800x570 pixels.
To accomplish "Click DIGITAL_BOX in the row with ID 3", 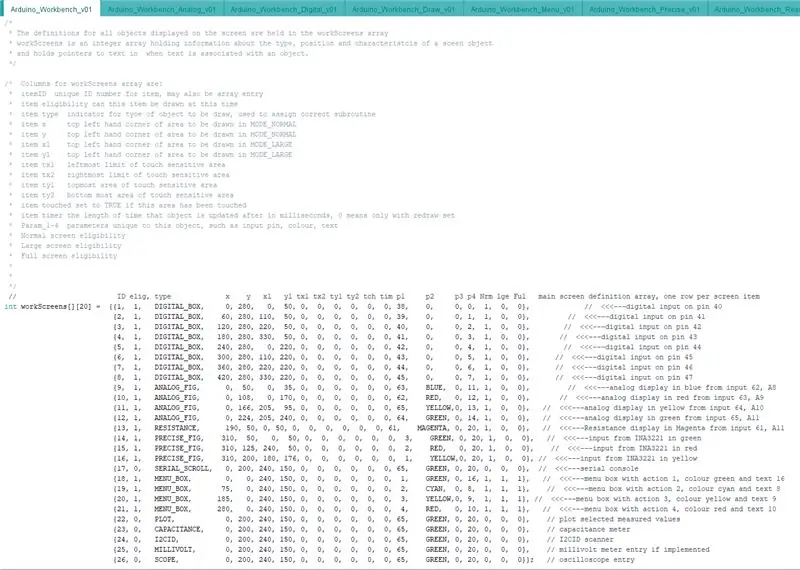I will pos(179,327).
